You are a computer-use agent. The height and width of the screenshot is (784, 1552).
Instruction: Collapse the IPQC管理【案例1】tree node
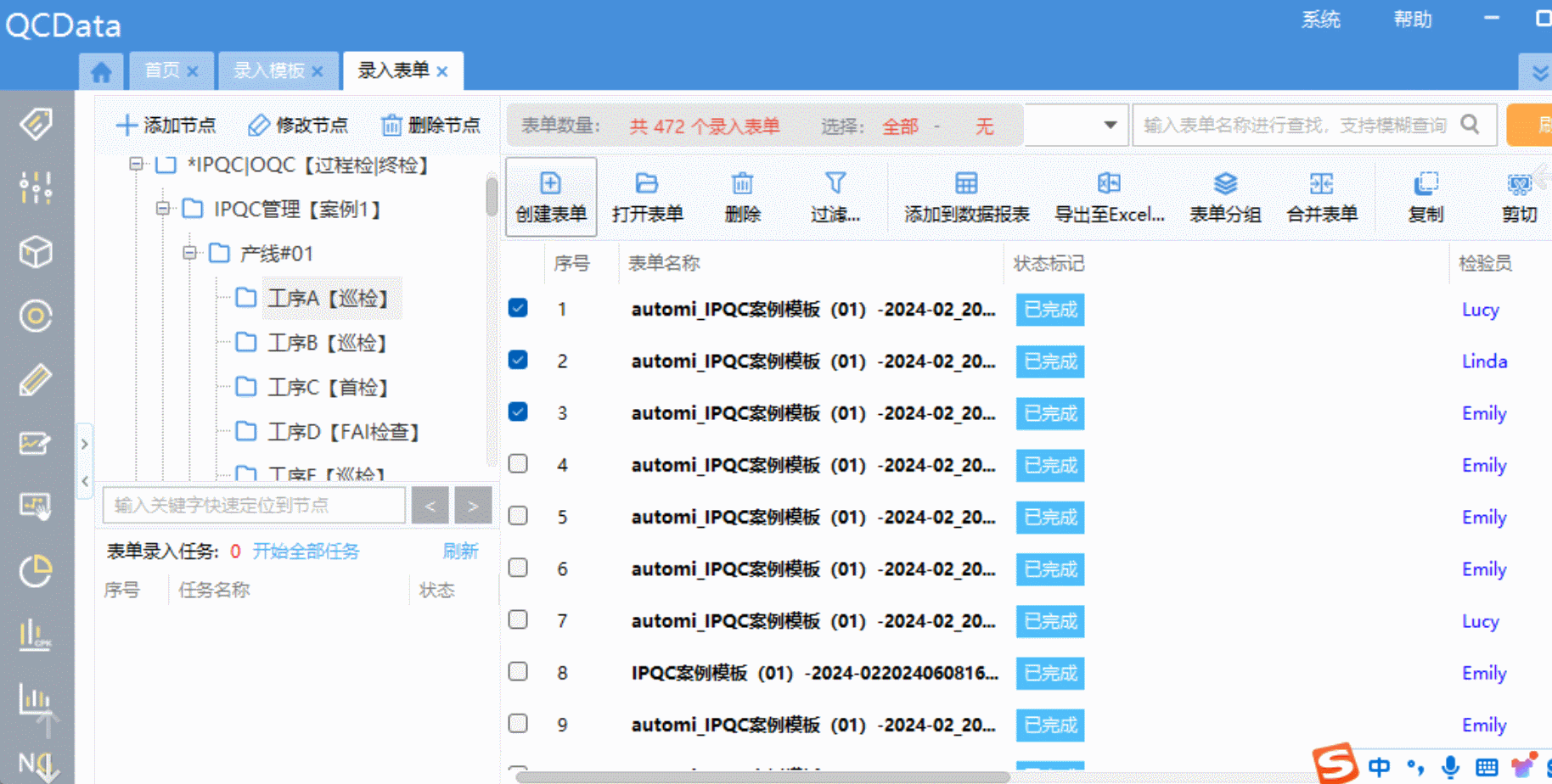[161, 209]
